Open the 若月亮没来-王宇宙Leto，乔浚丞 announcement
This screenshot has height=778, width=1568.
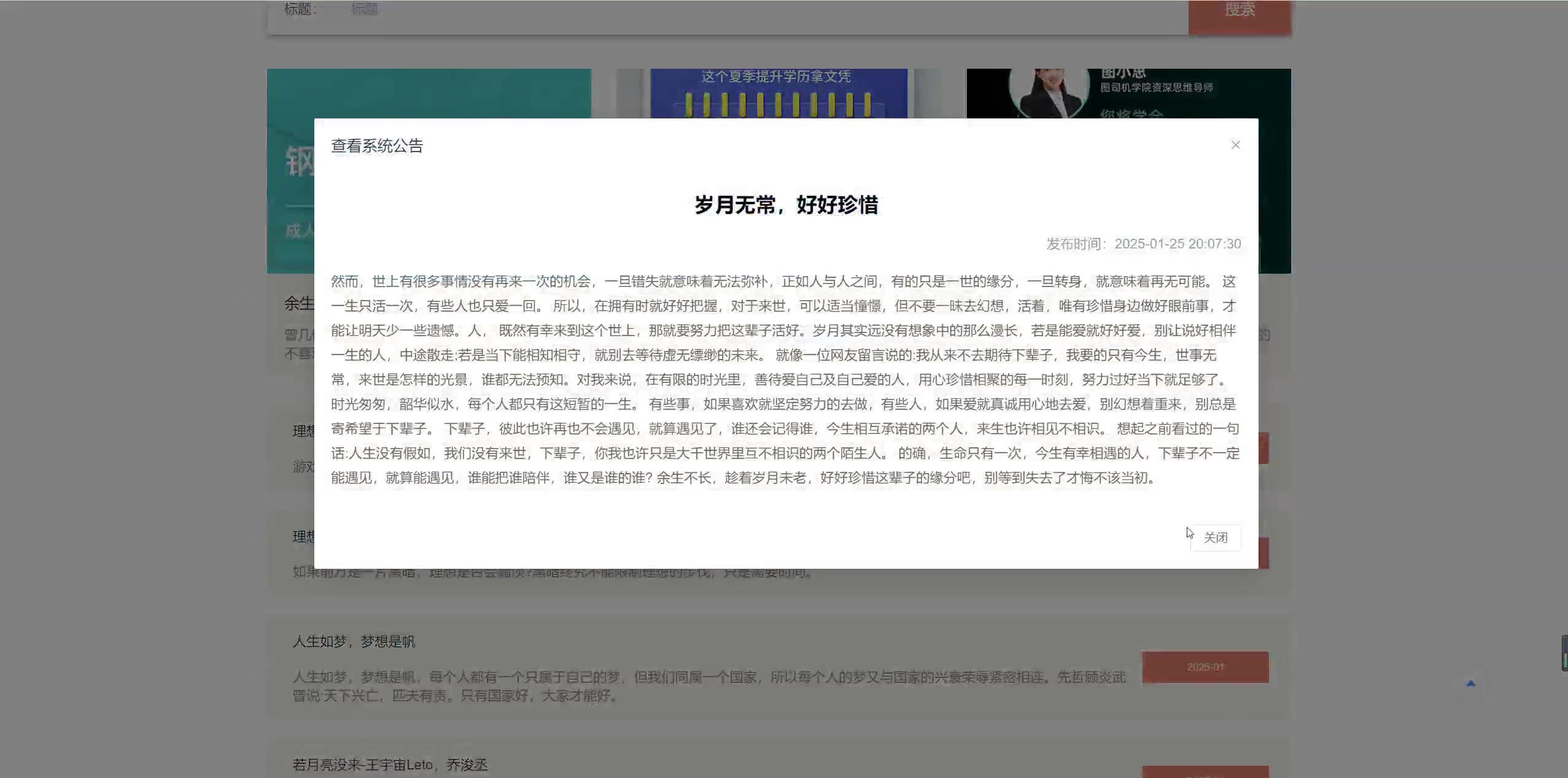tap(390, 765)
